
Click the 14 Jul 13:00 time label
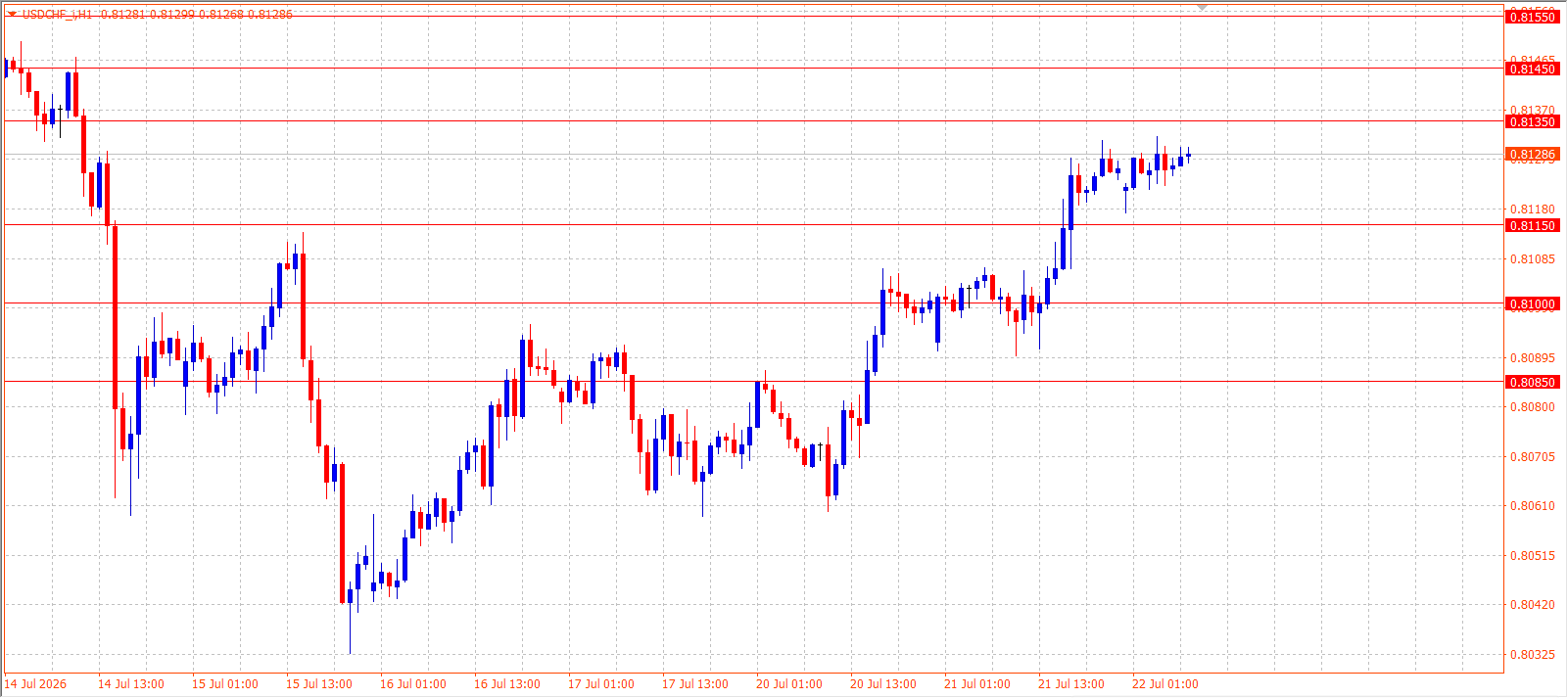[131, 684]
